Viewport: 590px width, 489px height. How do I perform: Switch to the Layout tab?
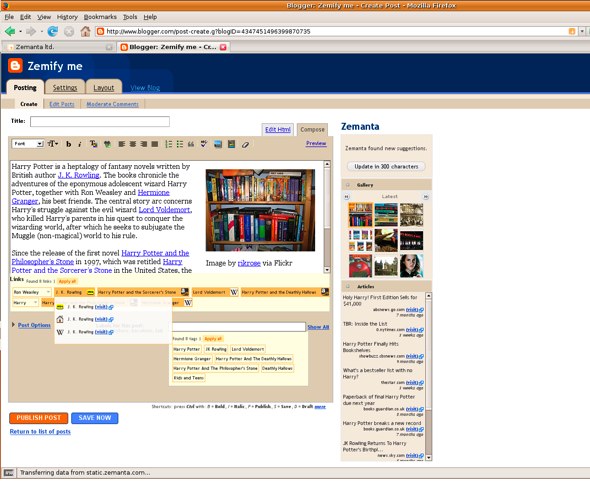(104, 87)
